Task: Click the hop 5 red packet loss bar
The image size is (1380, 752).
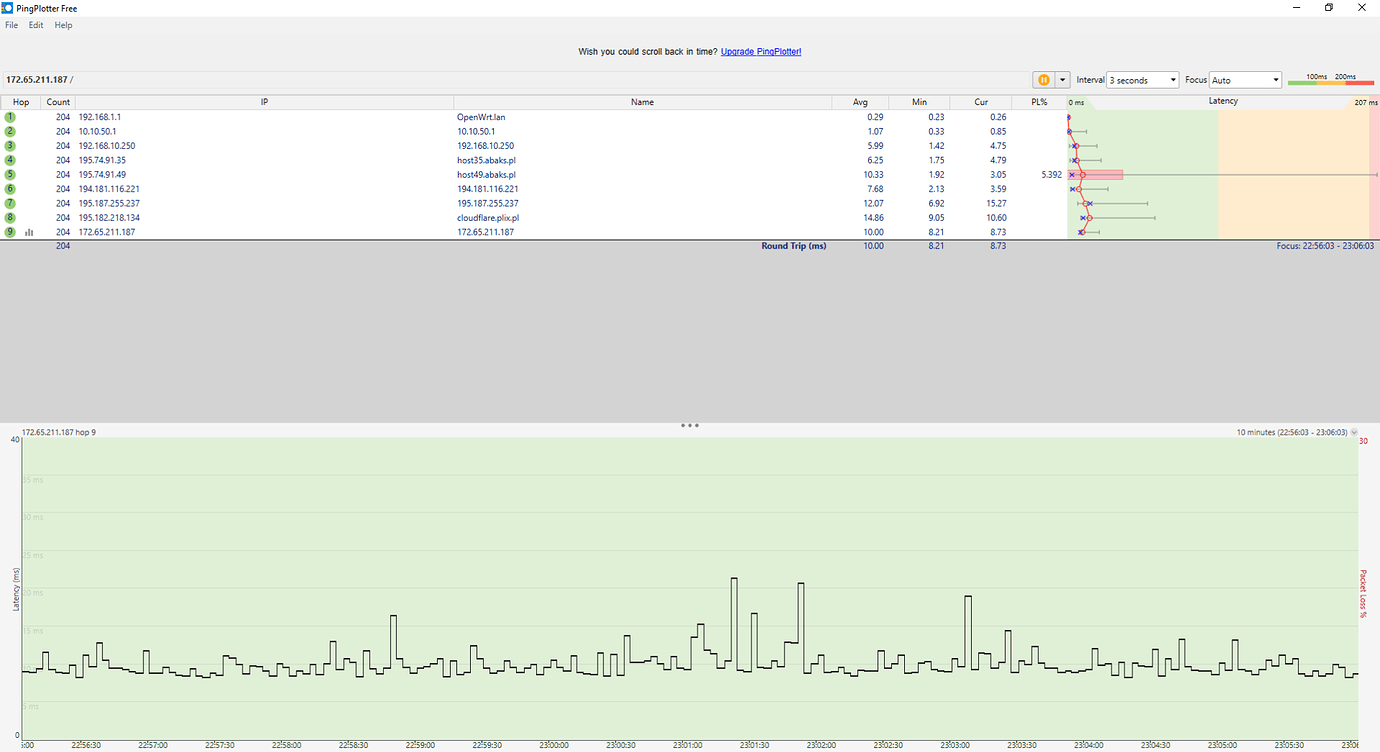Action: [x=1096, y=174]
